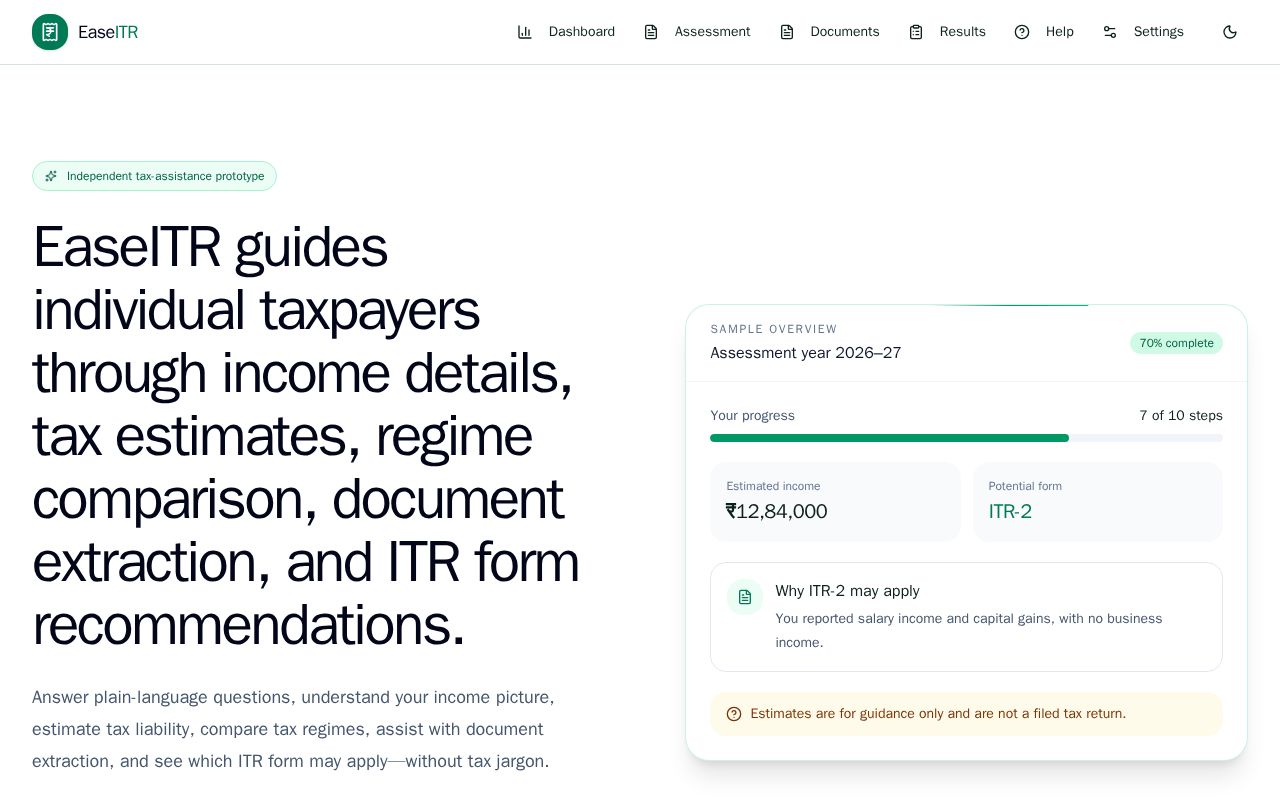Viewport: 1280px width, 800px height.
Task: Click the 'Estimates are for guidance only' notice
Action: [966, 714]
